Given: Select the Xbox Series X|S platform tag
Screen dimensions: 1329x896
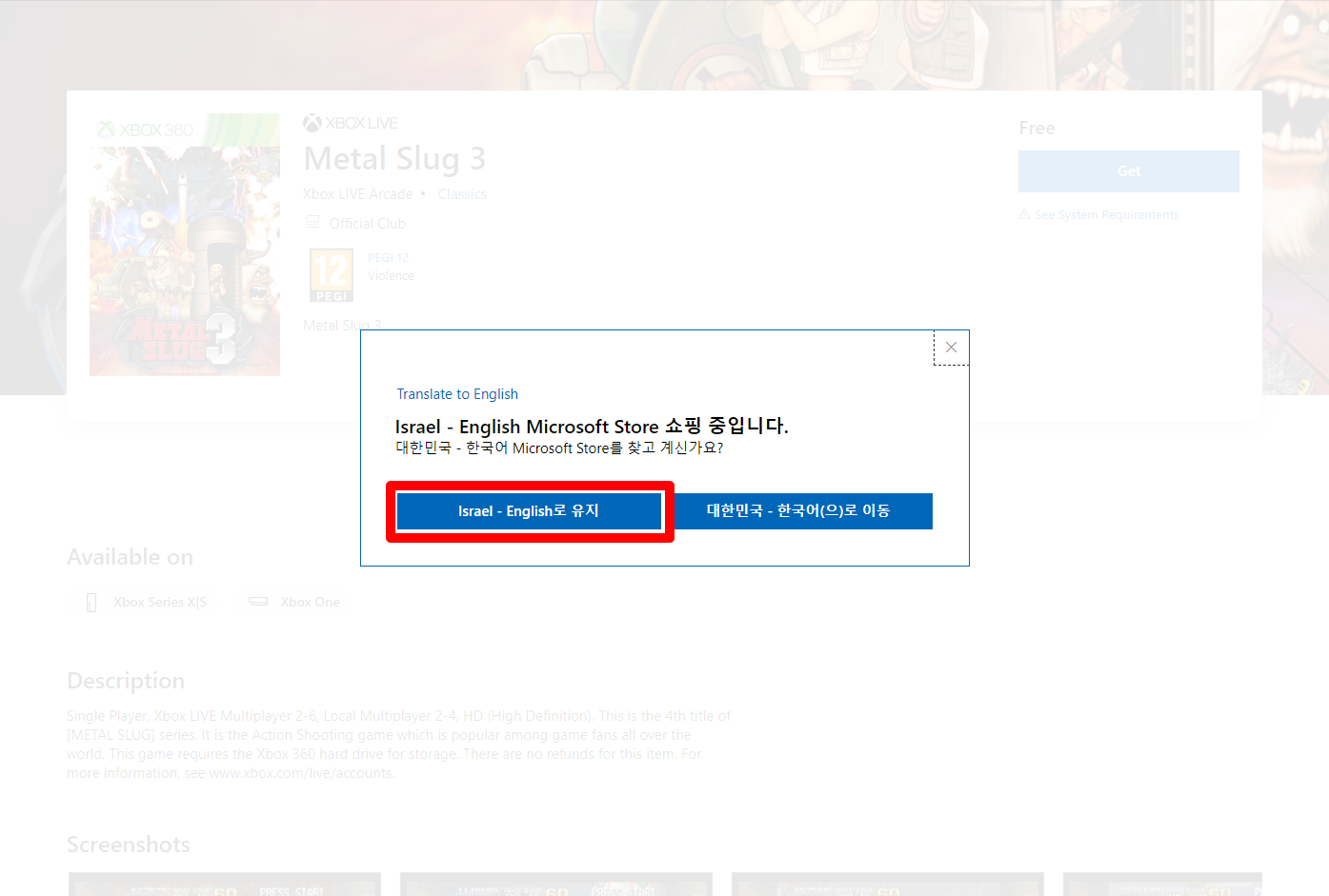Looking at the screenshot, I should 148,602.
